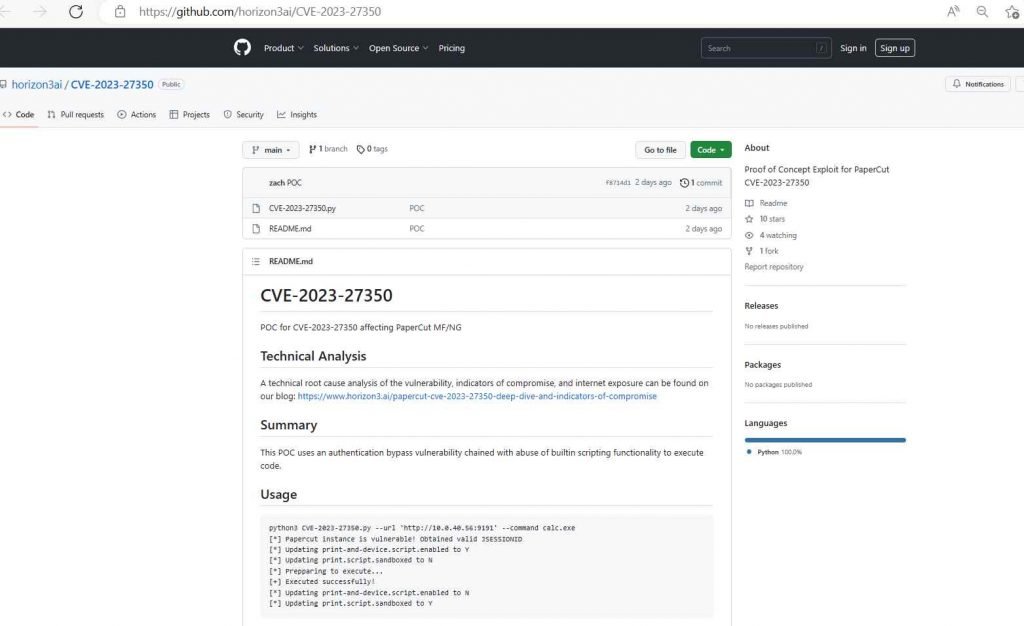The image size is (1024, 626).
Task: Add page to favorites via star icon
Action: point(1013,11)
